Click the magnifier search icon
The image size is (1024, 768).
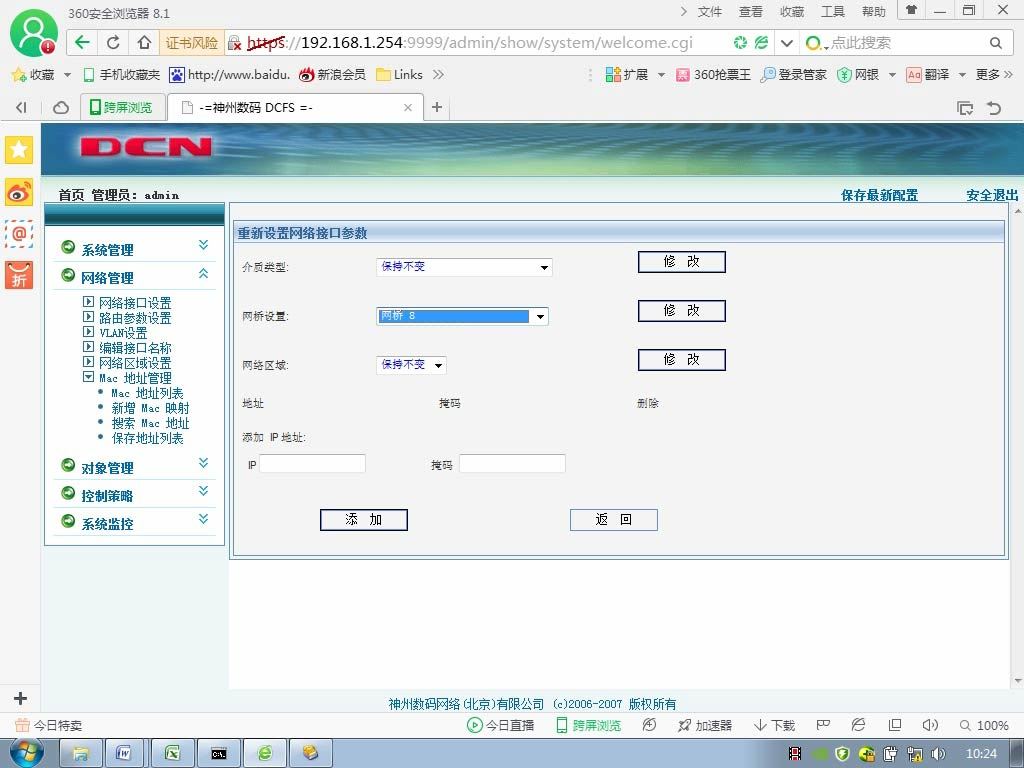(x=995, y=43)
